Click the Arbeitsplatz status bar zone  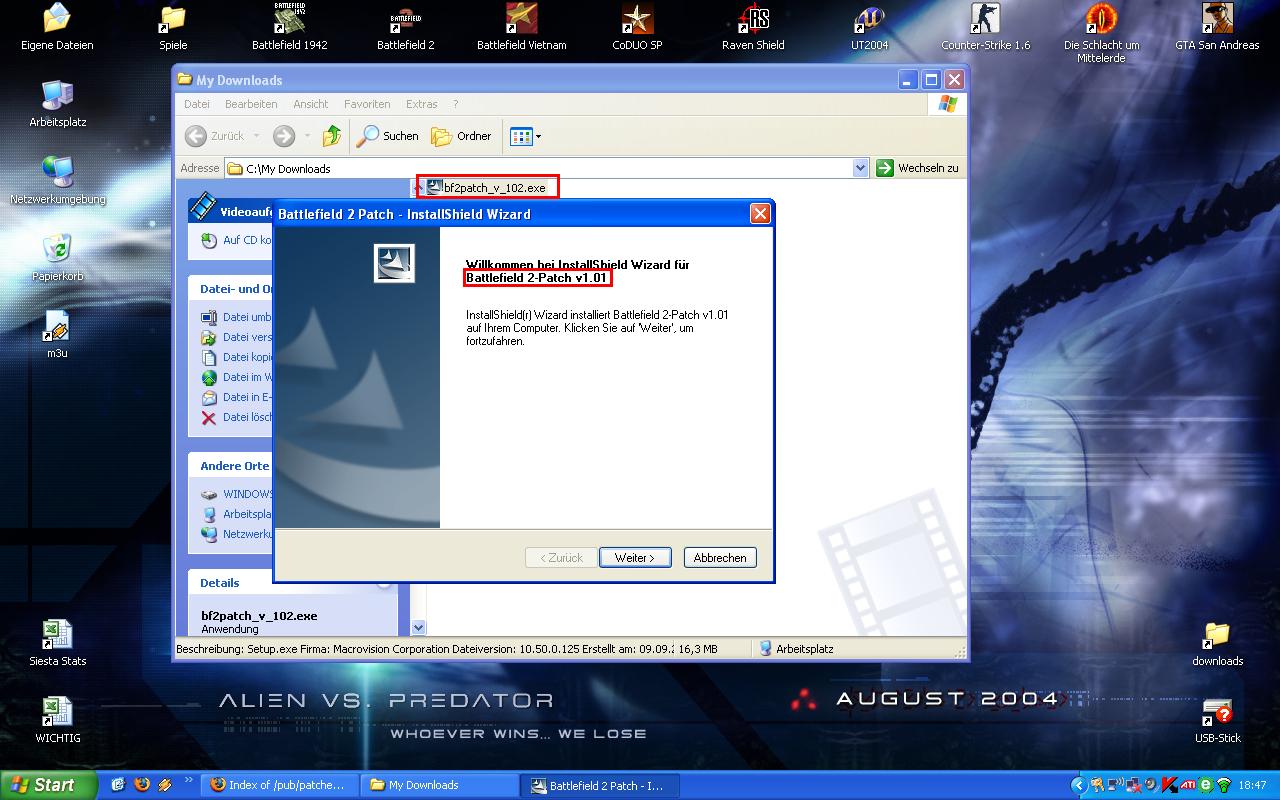point(796,649)
